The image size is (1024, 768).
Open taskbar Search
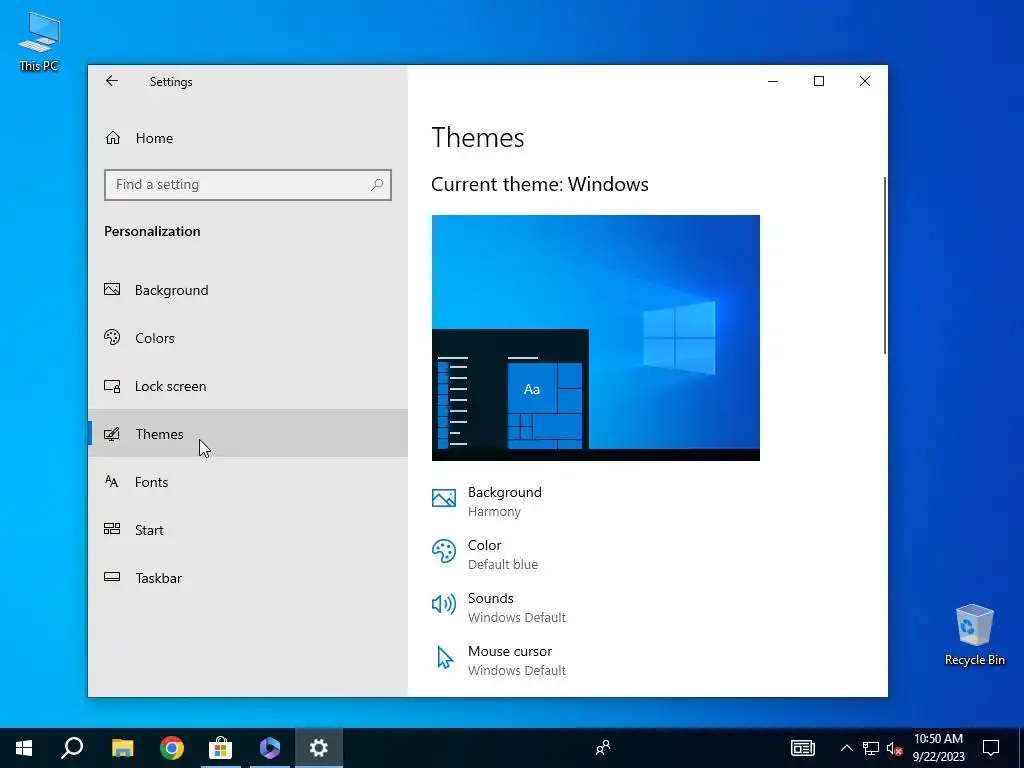tap(72, 748)
